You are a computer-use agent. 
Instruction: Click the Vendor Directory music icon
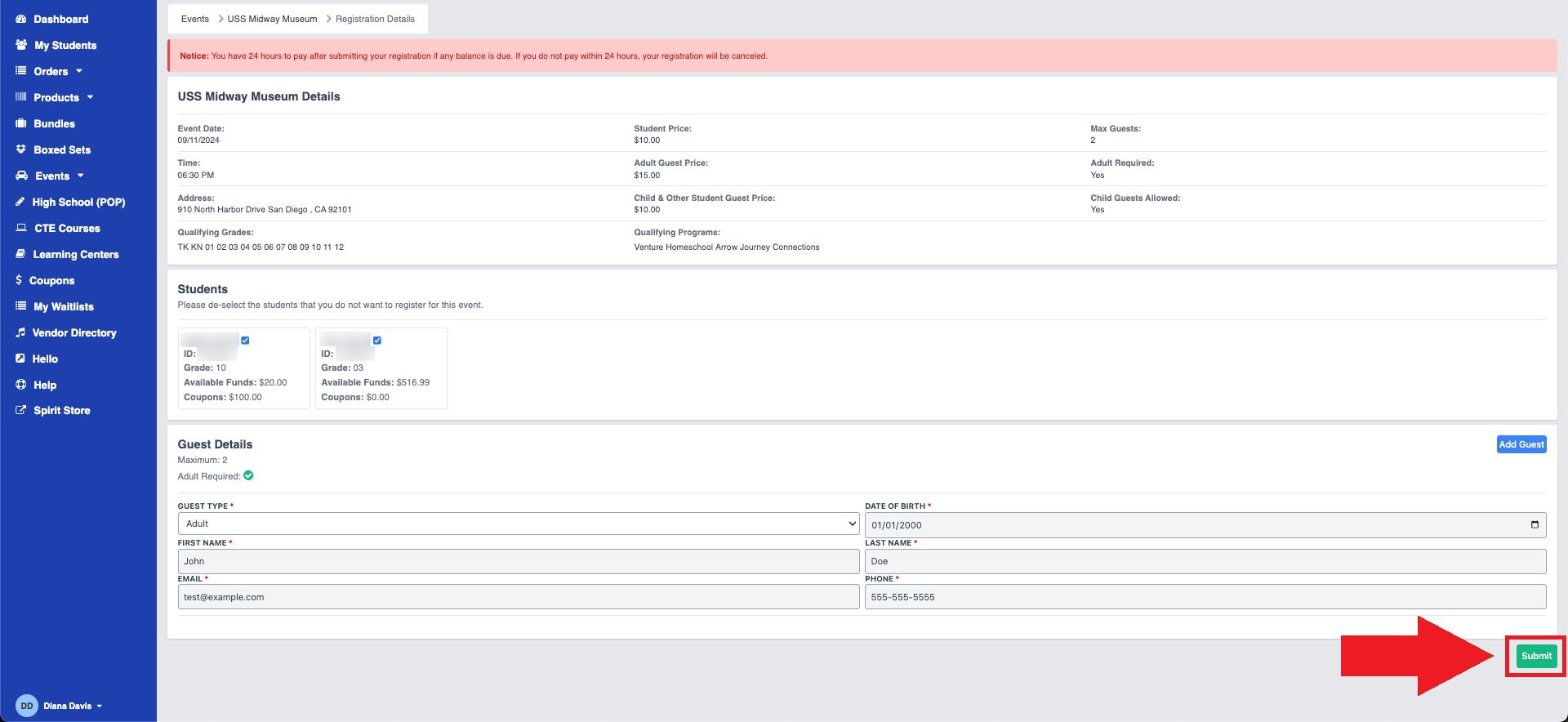pos(20,332)
